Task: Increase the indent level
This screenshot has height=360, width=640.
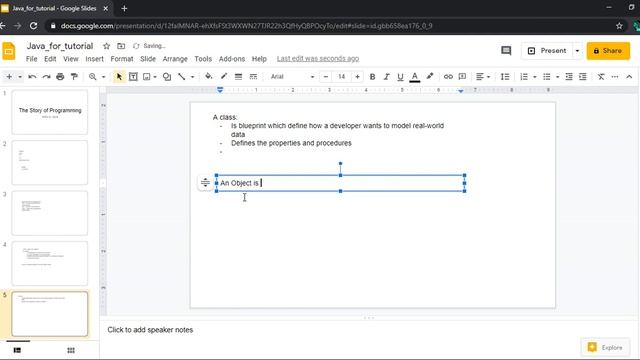Action: [583, 76]
